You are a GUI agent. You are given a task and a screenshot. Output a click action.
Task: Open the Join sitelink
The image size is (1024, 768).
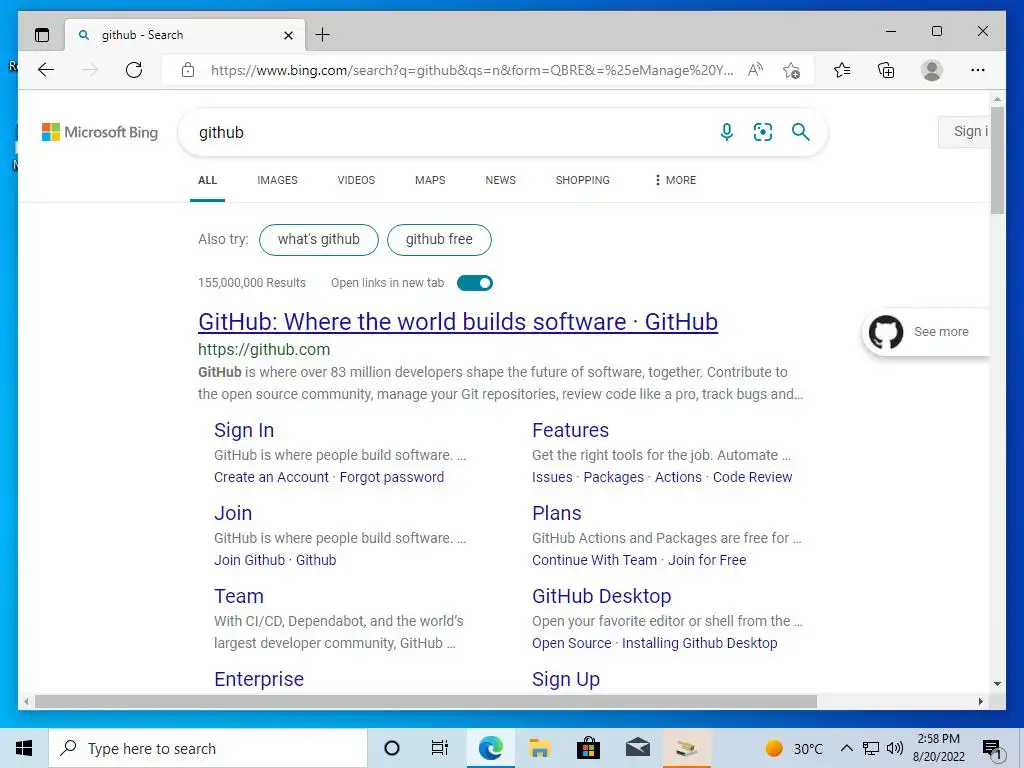(232, 513)
